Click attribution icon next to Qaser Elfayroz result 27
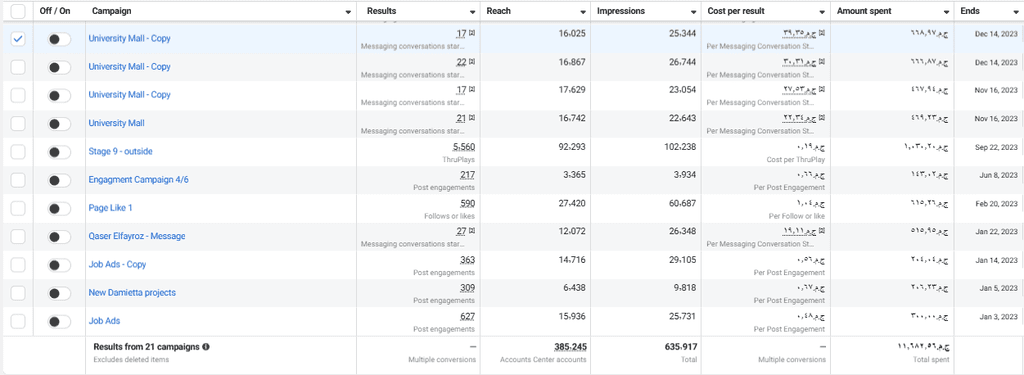Viewport: 1024px width, 375px height. pos(472,231)
